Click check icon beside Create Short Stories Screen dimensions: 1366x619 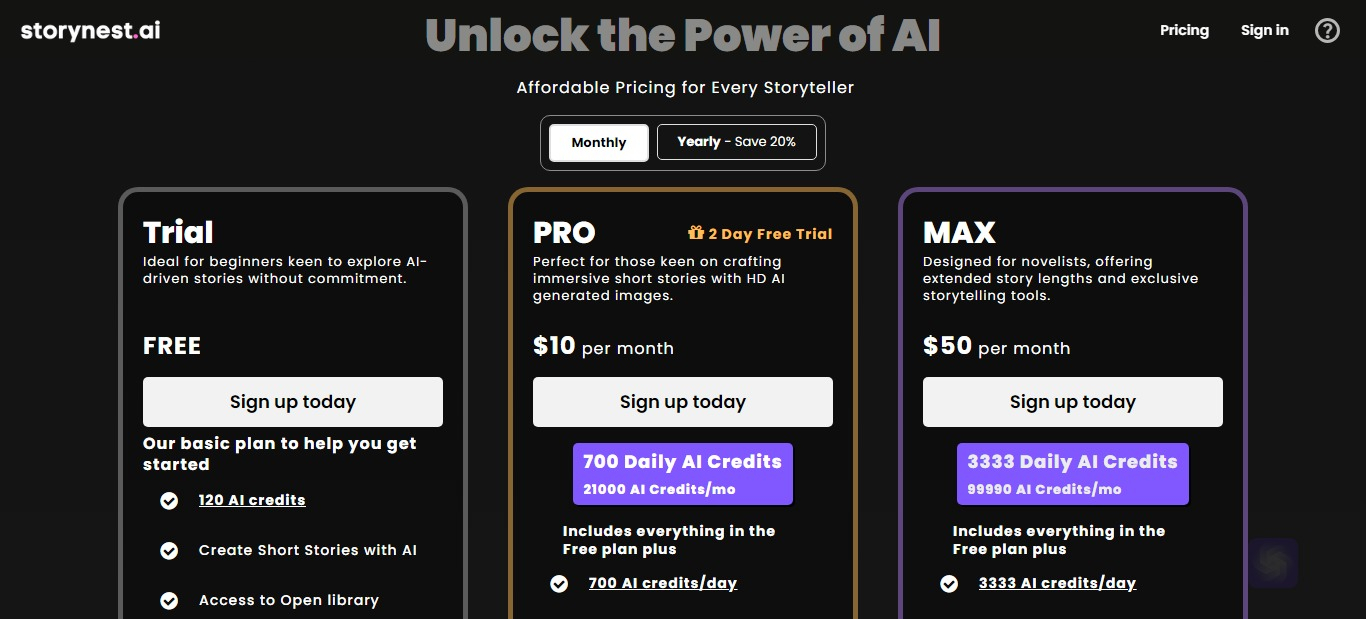(169, 550)
